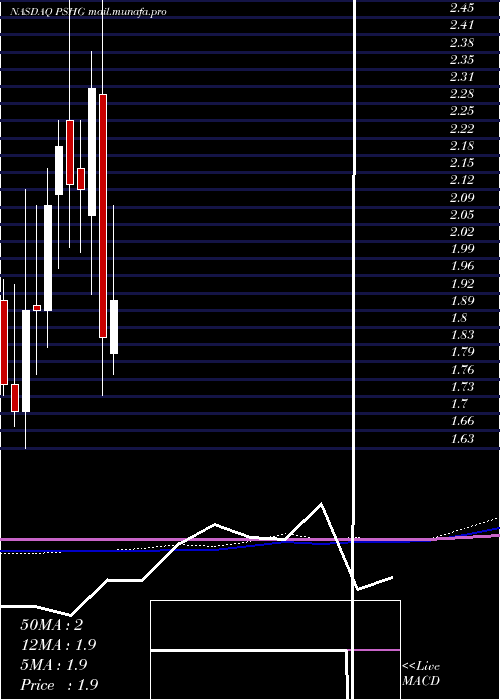Click the 1.63 price axis label
The image size is (500, 700).
pyautogui.click(x=462, y=438)
